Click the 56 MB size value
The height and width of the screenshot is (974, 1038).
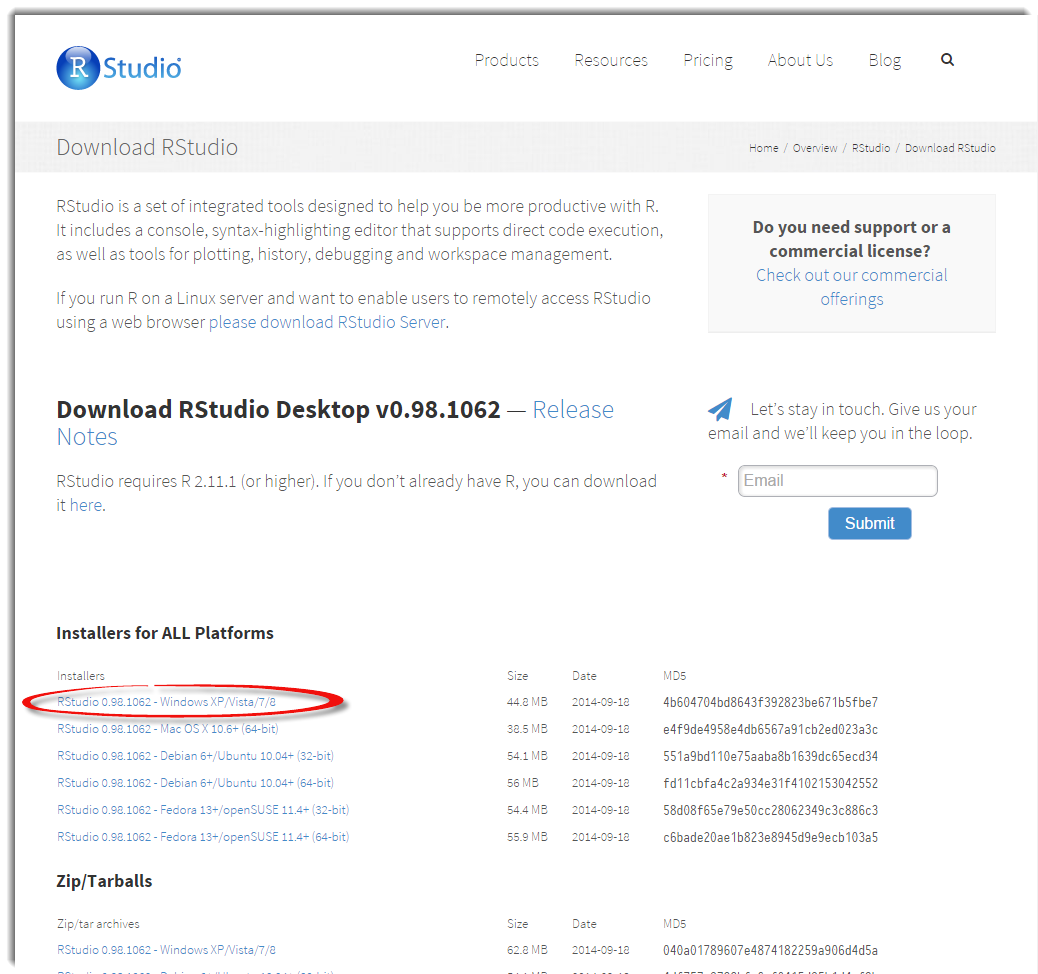522,784
